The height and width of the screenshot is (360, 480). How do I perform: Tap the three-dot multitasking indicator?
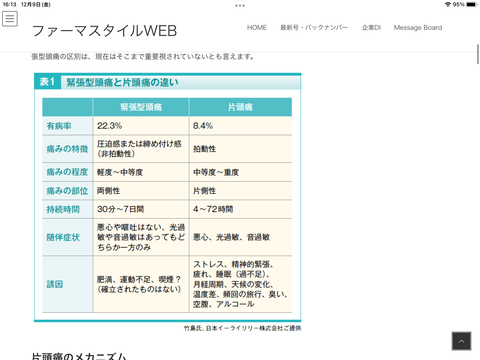pyautogui.click(x=240, y=5)
